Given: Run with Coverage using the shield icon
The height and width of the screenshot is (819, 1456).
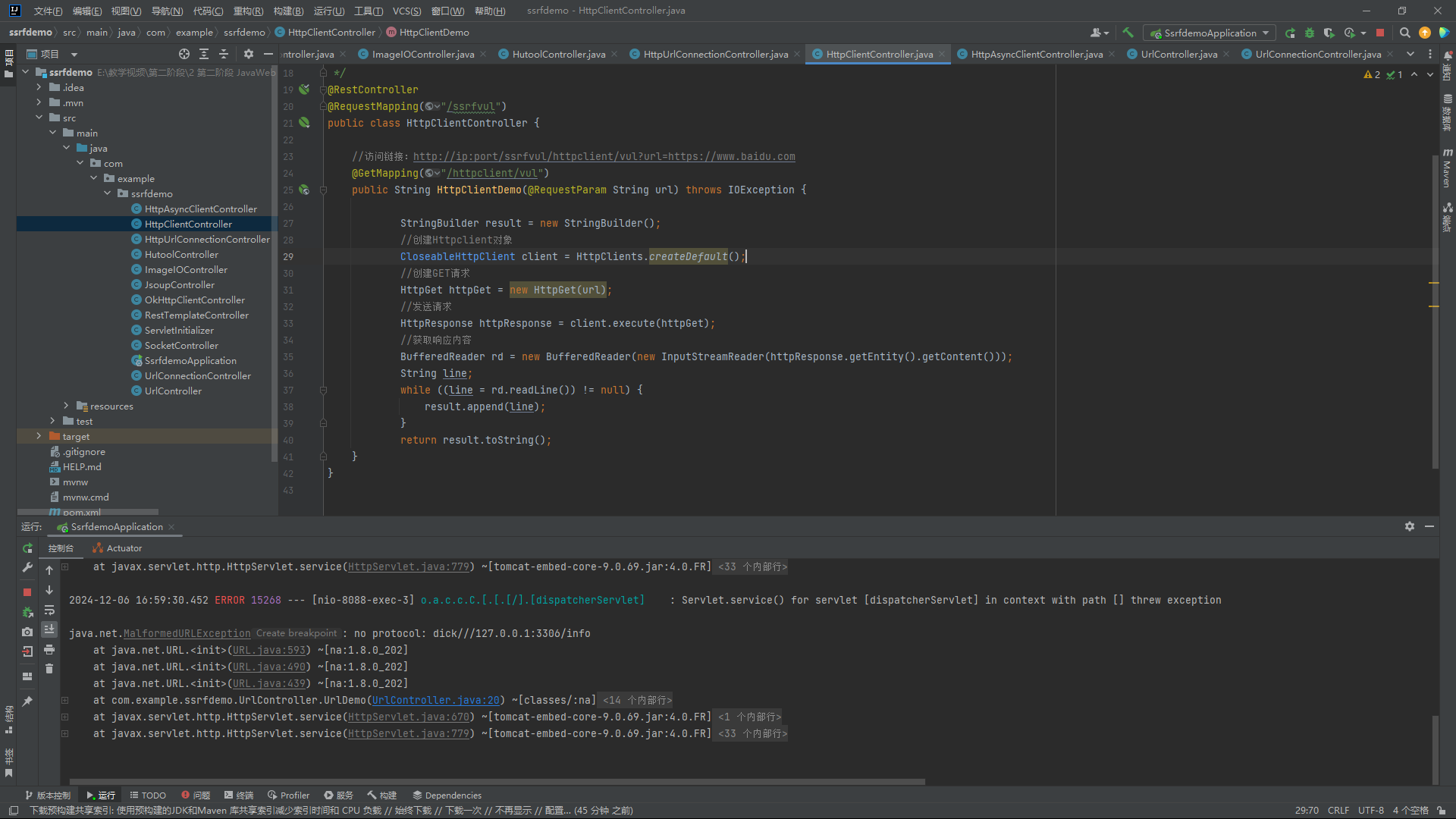Looking at the screenshot, I should [x=1328, y=33].
